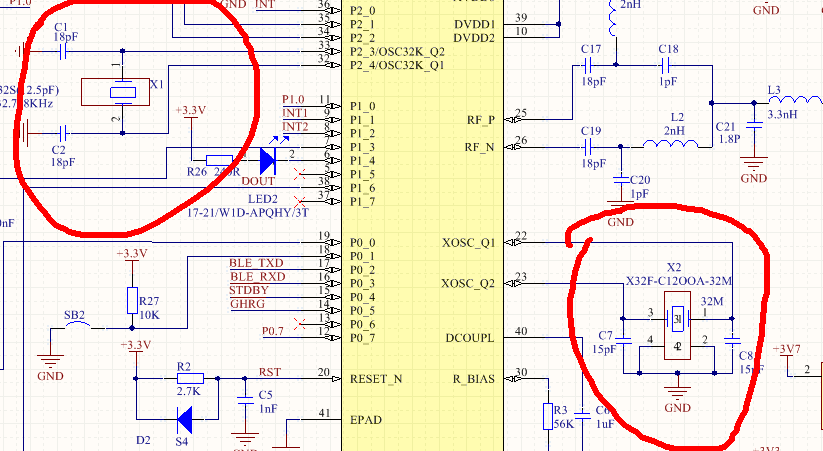Image resolution: width=823 pixels, height=451 pixels.
Task: Select inductor L3 3.3nH coil
Action: [x=795, y=100]
